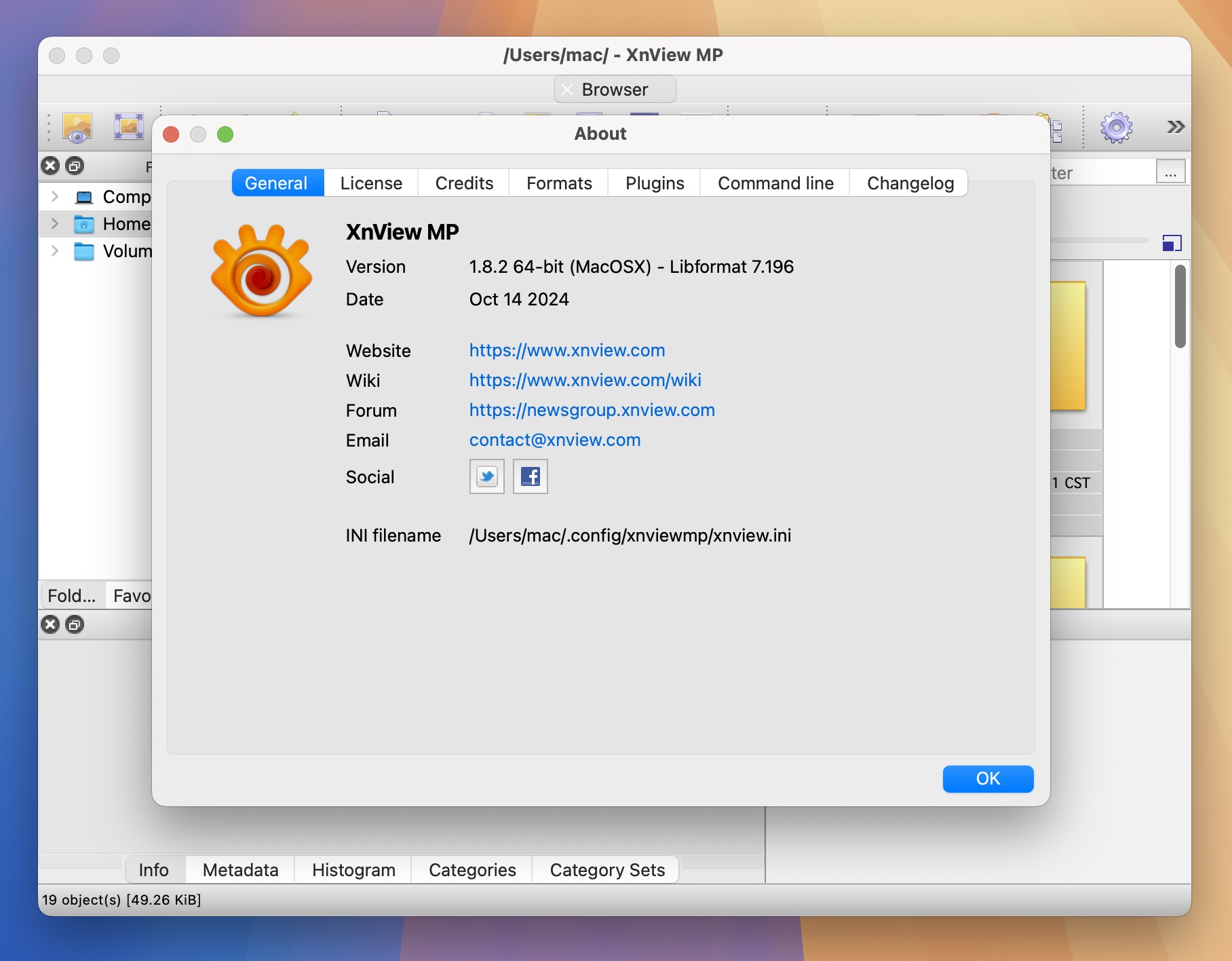Select the top yellow folder thumbnail
The width and height of the screenshot is (1232, 961).
[x=1068, y=345]
